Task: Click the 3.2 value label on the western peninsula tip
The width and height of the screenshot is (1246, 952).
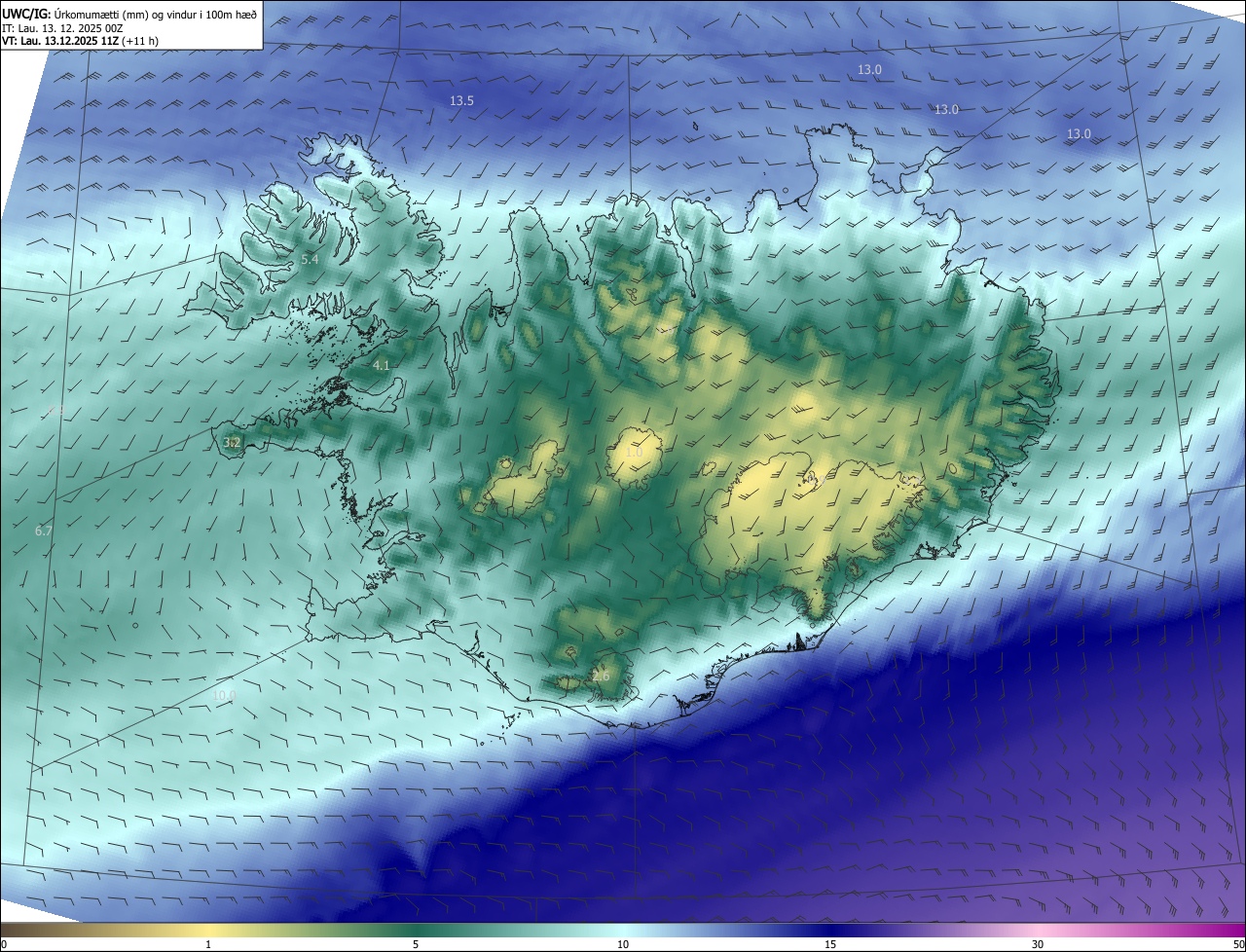Action: pyautogui.click(x=232, y=442)
